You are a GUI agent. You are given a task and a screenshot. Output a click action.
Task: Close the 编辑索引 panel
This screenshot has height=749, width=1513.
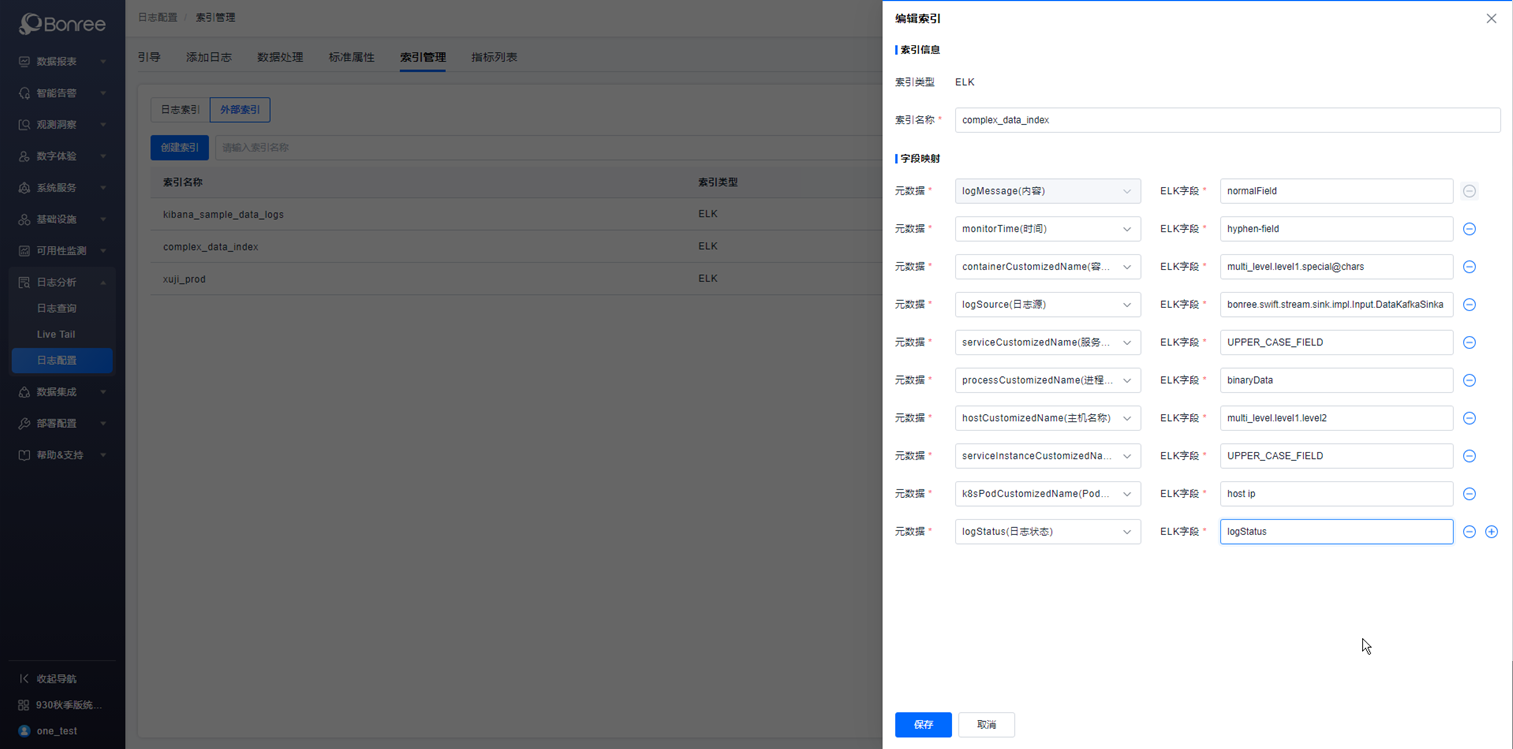click(x=1490, y=19)
